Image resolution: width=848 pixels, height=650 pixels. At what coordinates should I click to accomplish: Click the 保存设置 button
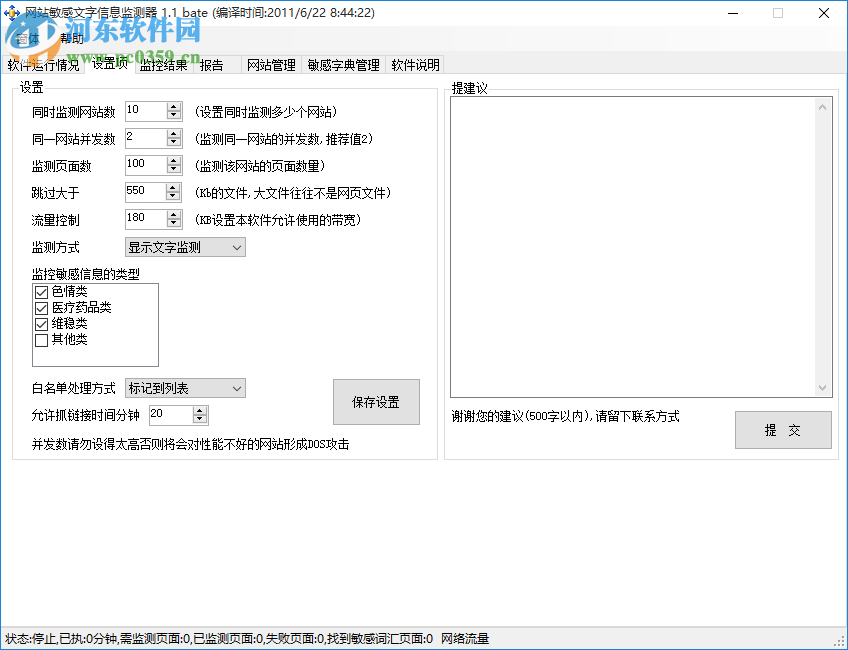tap(376, 402)
